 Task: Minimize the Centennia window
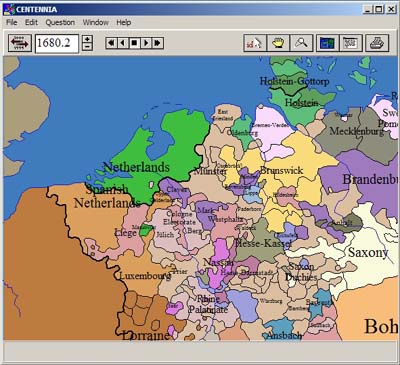367,9
